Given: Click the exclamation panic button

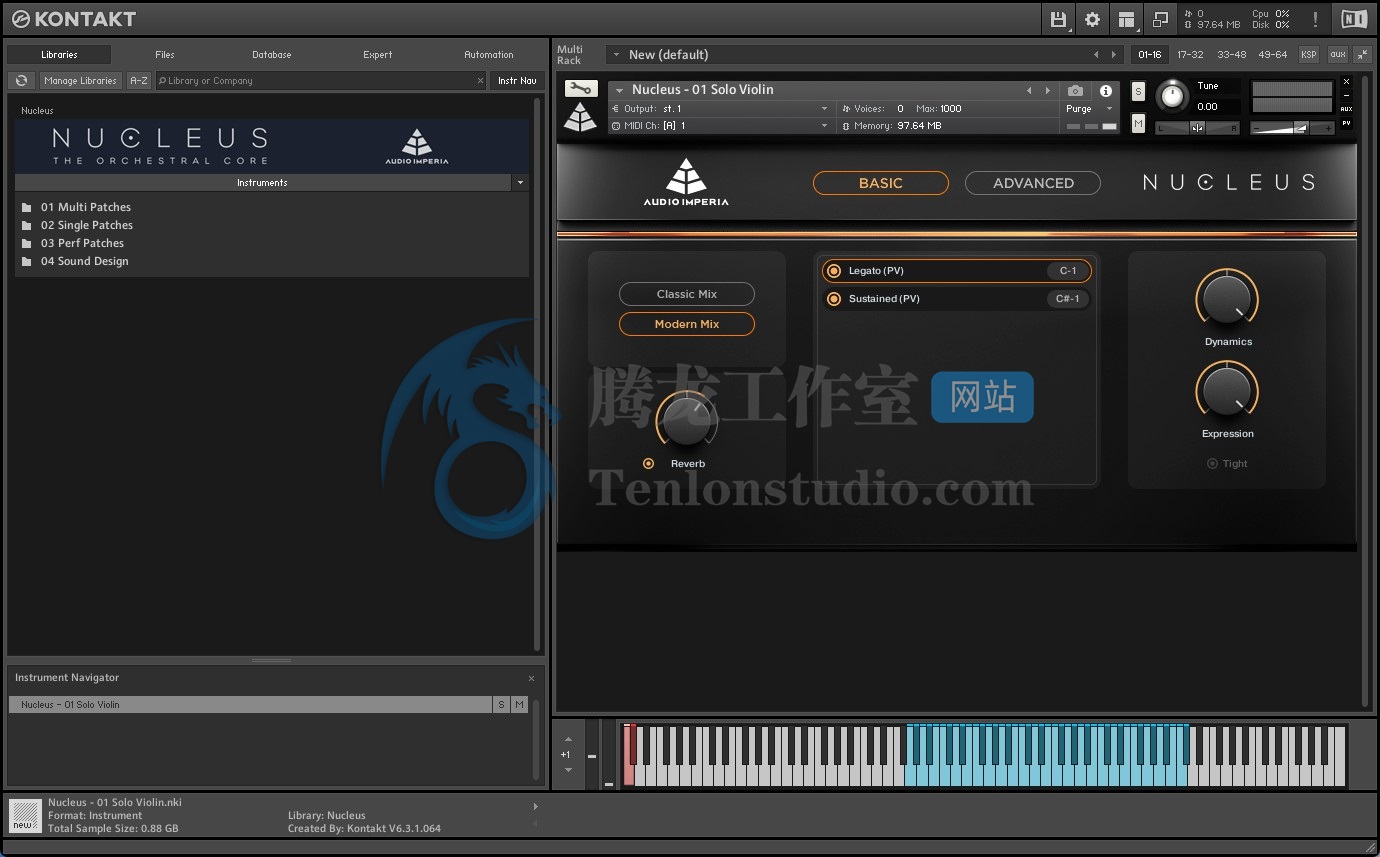Looking at the screenshot, I should pos(1315,19).
